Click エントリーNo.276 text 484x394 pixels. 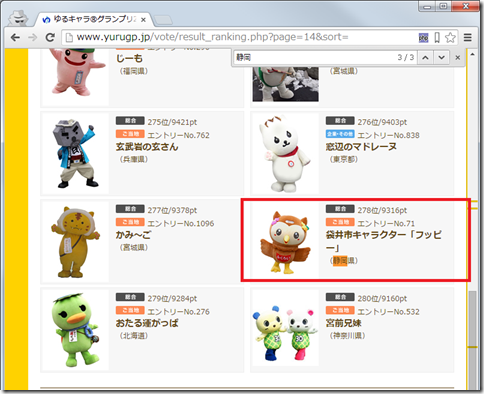point(178,312)
